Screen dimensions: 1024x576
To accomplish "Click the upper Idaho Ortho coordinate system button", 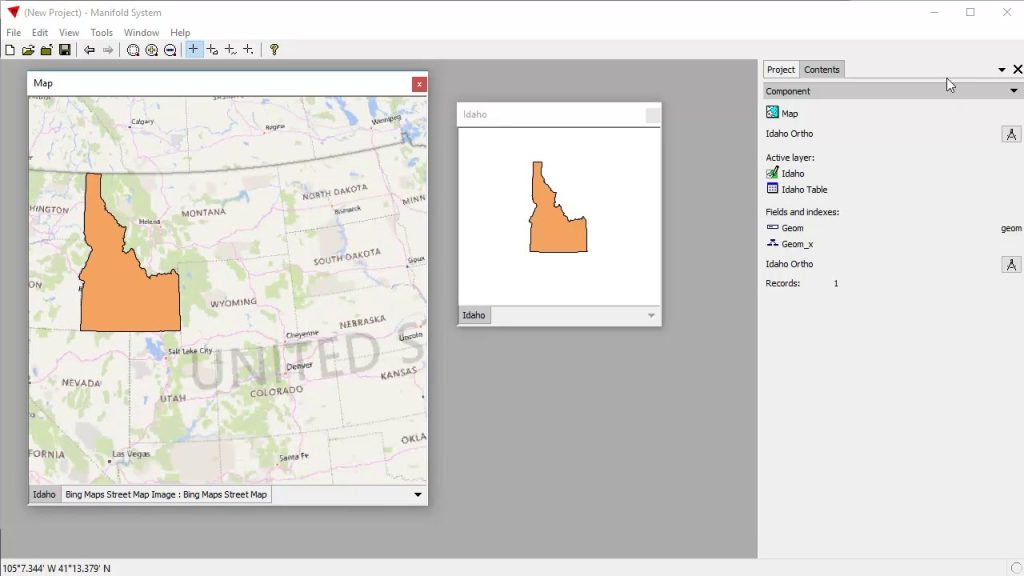I will tap(1010, 134).
